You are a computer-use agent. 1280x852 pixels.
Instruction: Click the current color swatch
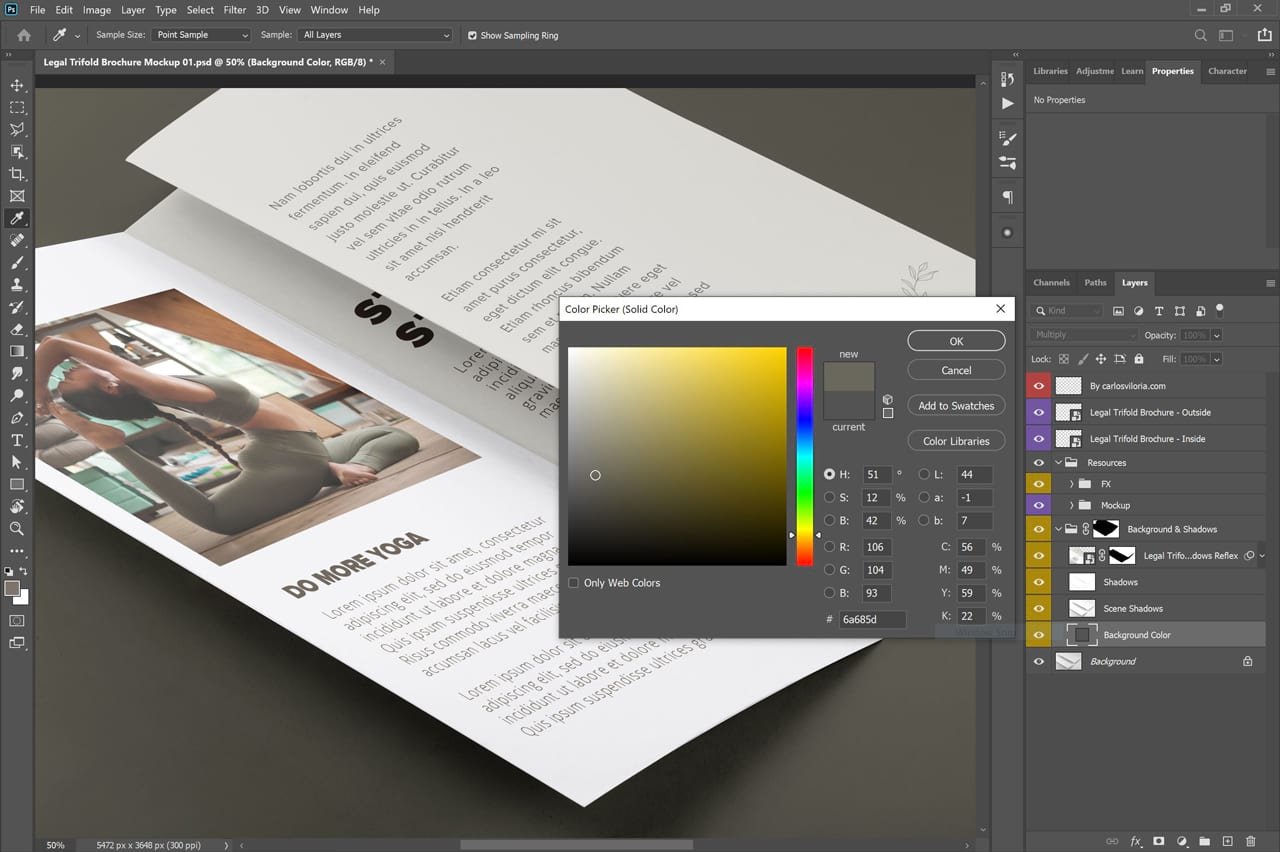(849, 405)
